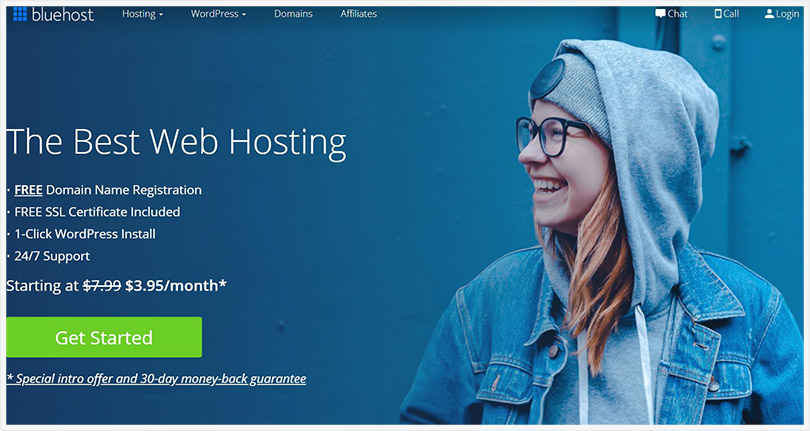Viewport: 810px width, 431px height.
Task: Click the chat bubble icon
Action: [660, 13]
